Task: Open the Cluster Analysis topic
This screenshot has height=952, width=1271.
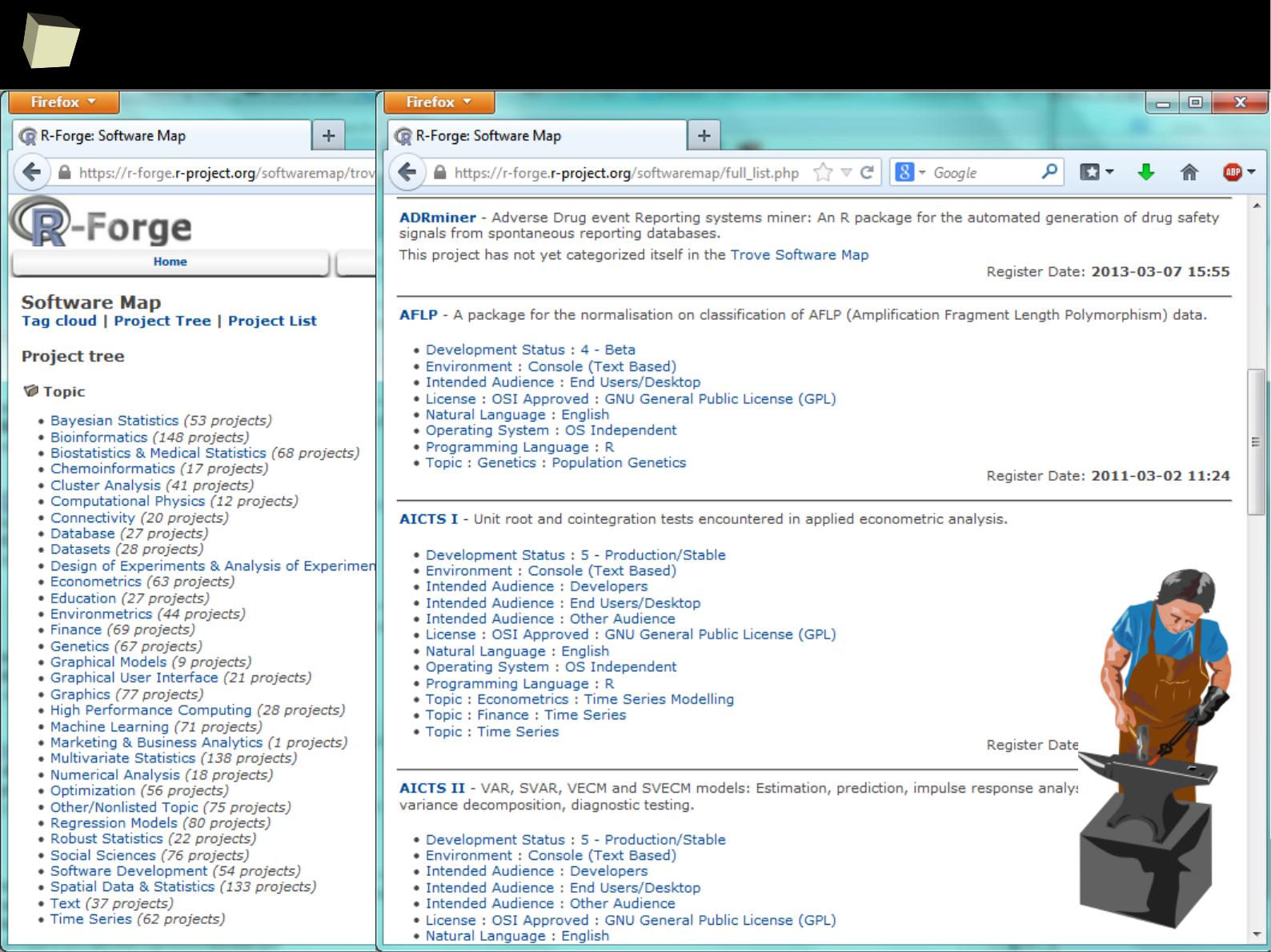Action: 106,486
